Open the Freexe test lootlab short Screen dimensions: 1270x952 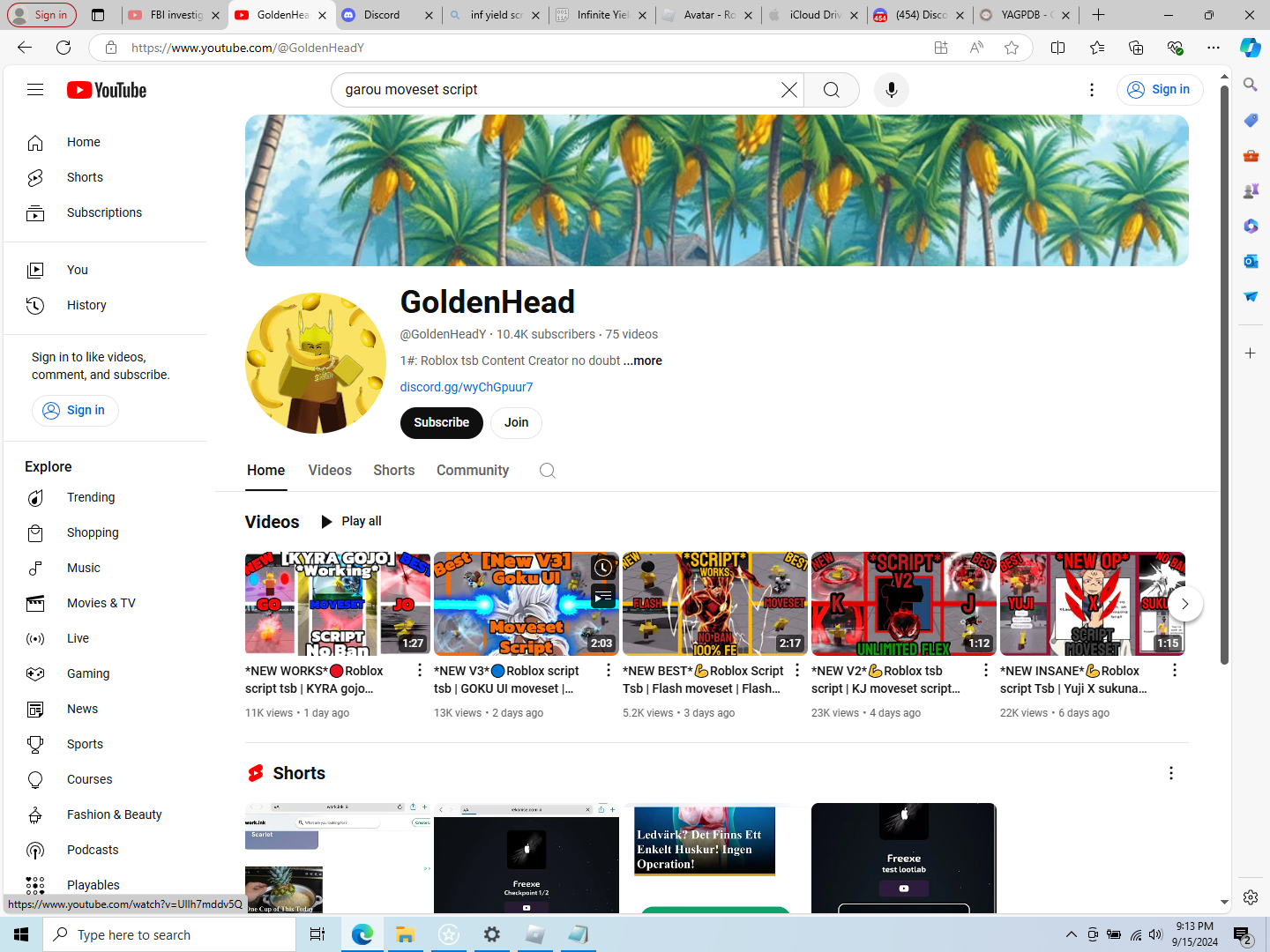(904, 858)
